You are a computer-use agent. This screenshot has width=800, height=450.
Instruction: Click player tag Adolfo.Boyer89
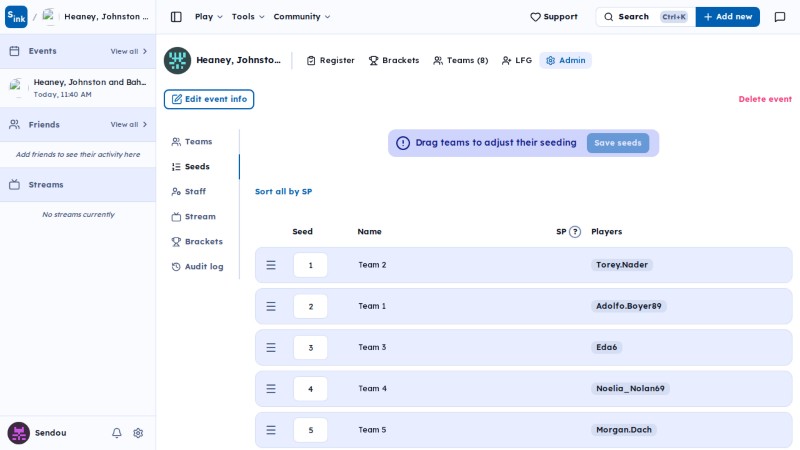[629, 306]
